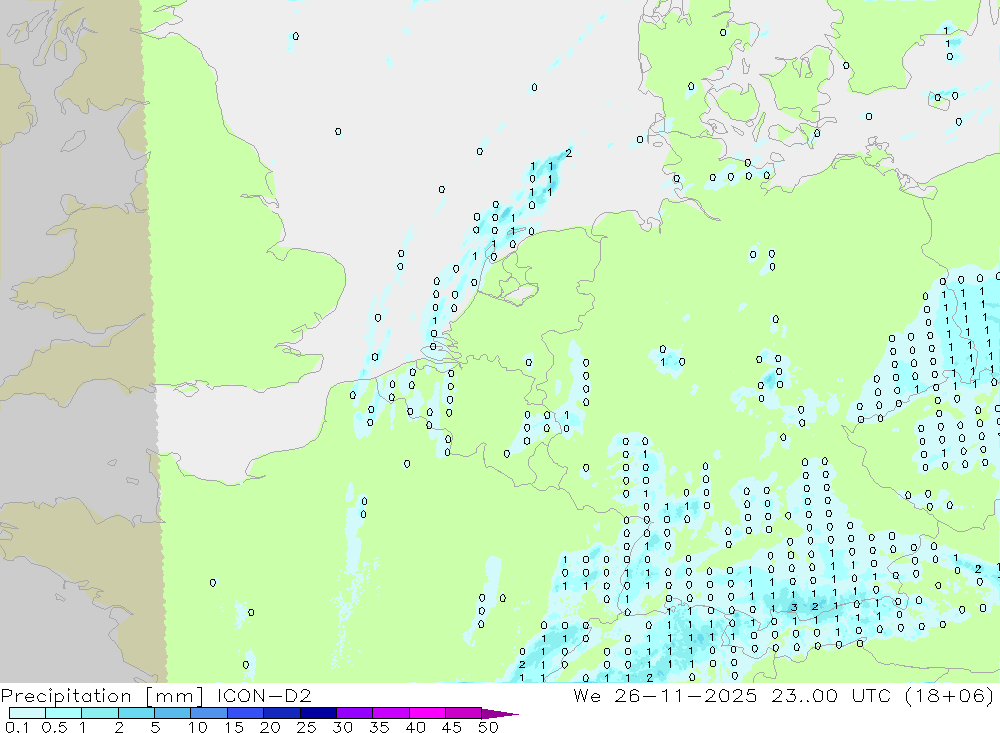
Task: Select the 5–10 mm legend swatch
Action: click(173, 713)
